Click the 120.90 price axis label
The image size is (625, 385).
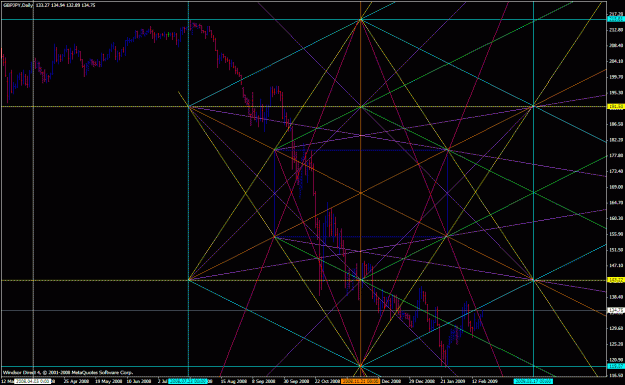click(x=616, y=360)
